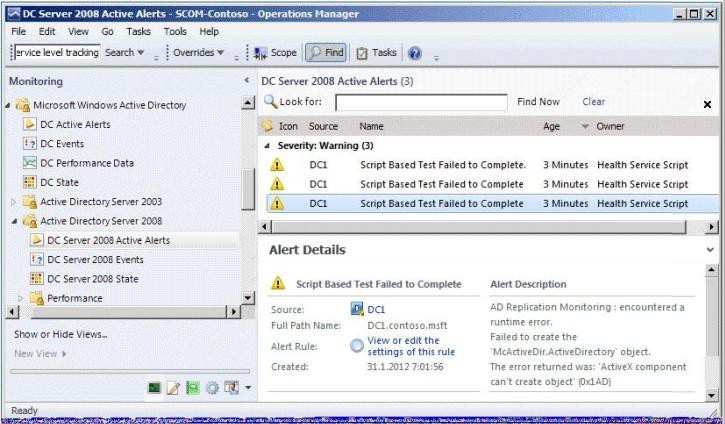Screen dimensions: 725x424
Task: Expand the Active Directory Server 2003 folder
Action: pos(13,202)
